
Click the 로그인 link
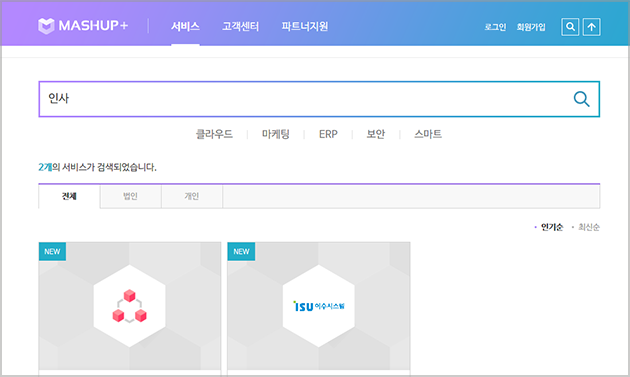[x=495, y=27]
